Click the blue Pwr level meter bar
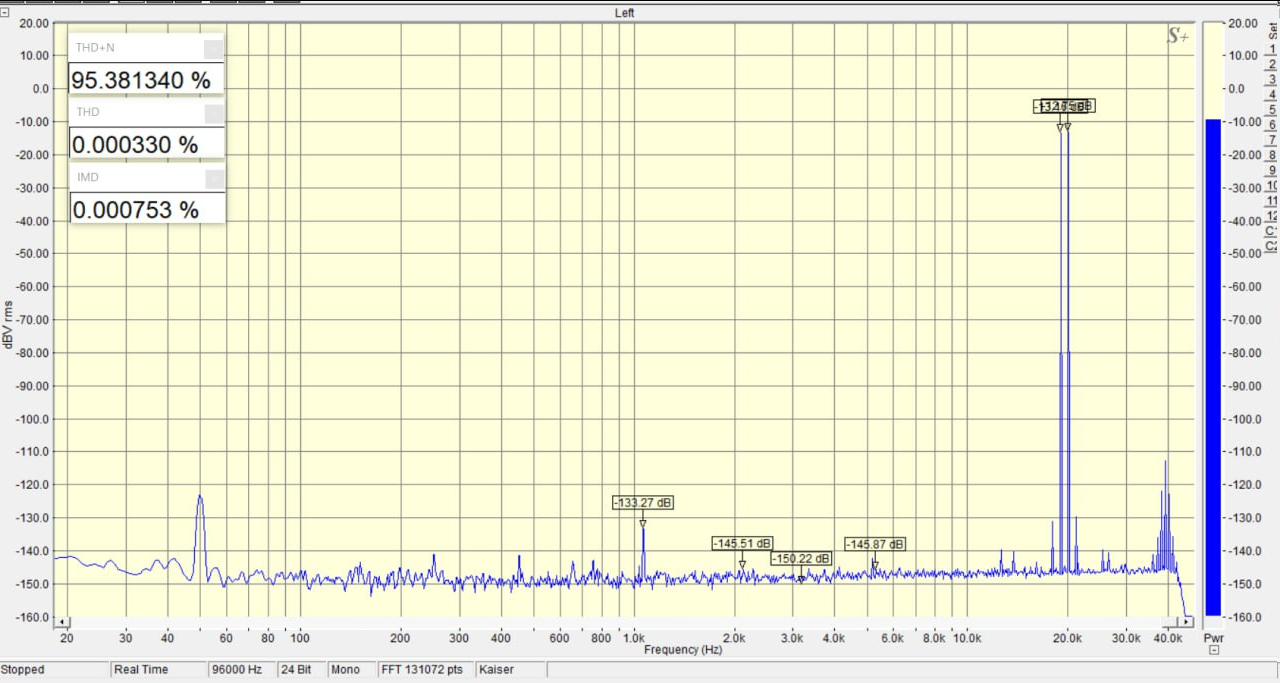Viewport: 1280px width, 683px height. coord(1213,367)
